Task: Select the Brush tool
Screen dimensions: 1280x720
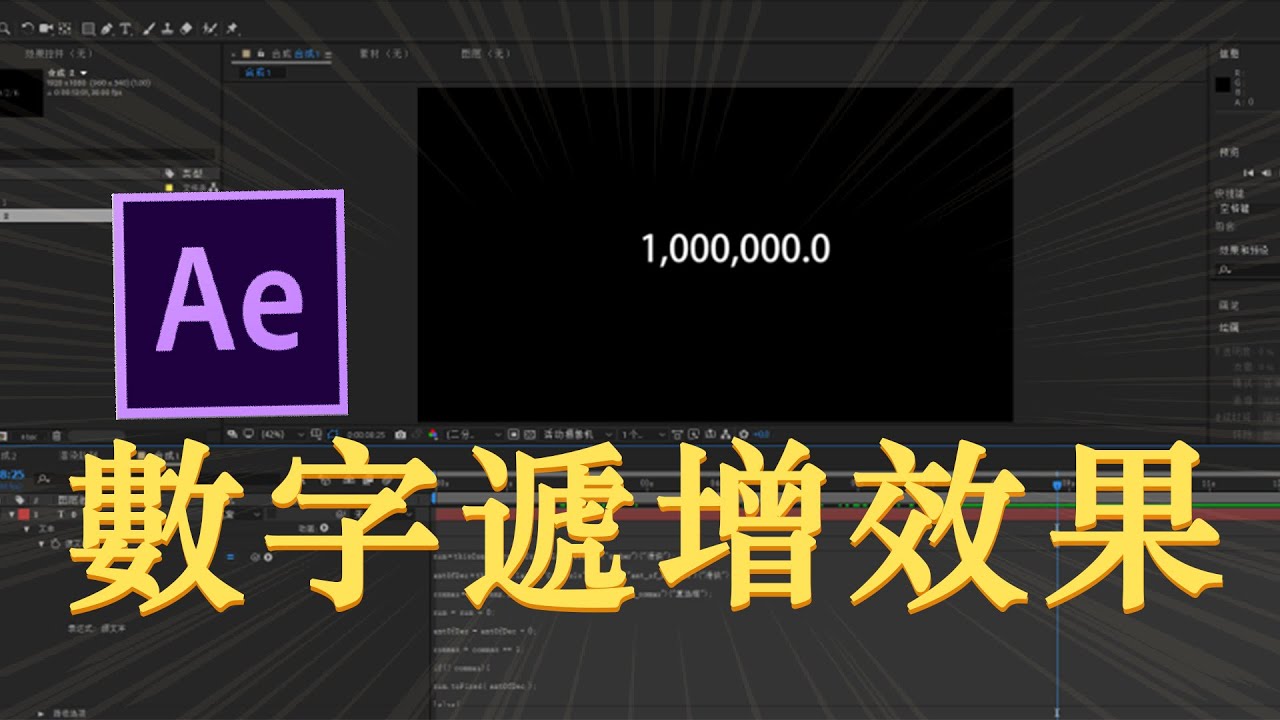Action: [149, 28]
